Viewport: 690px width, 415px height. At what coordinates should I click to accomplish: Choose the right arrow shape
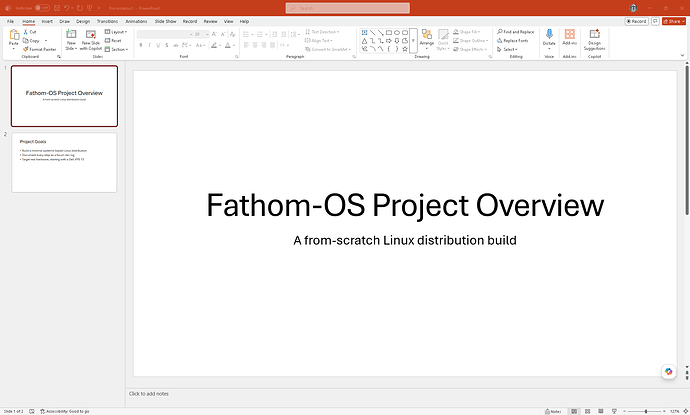(389, 41)
